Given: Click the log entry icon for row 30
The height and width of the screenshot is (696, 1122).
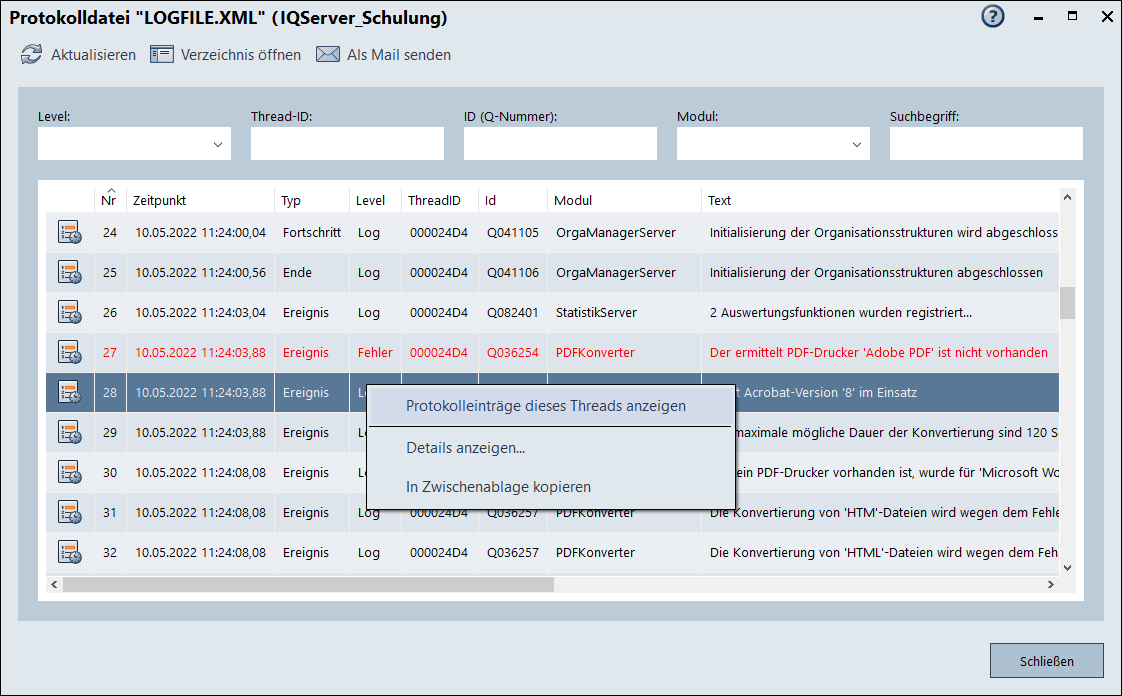Looking at the screenshot, I should [69, 473].
